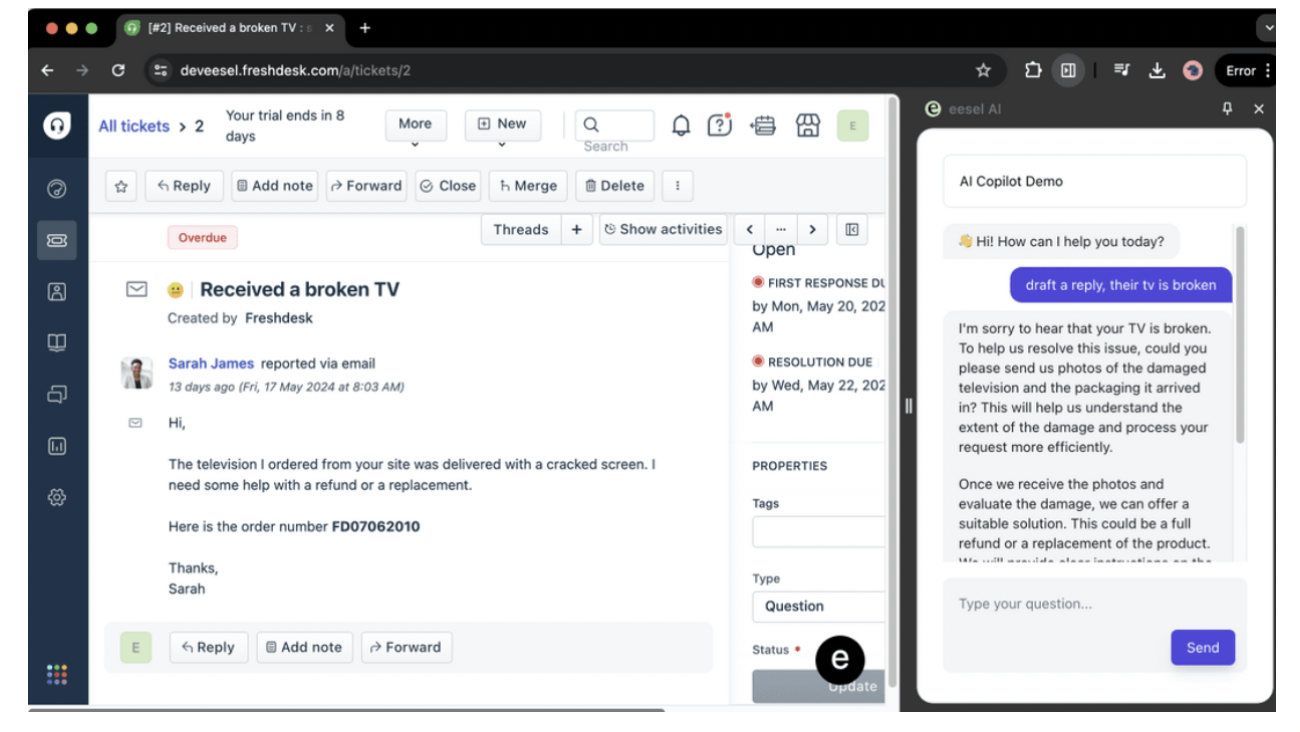
Task: Bookmark this page with the star
Action: click(983, 70)
